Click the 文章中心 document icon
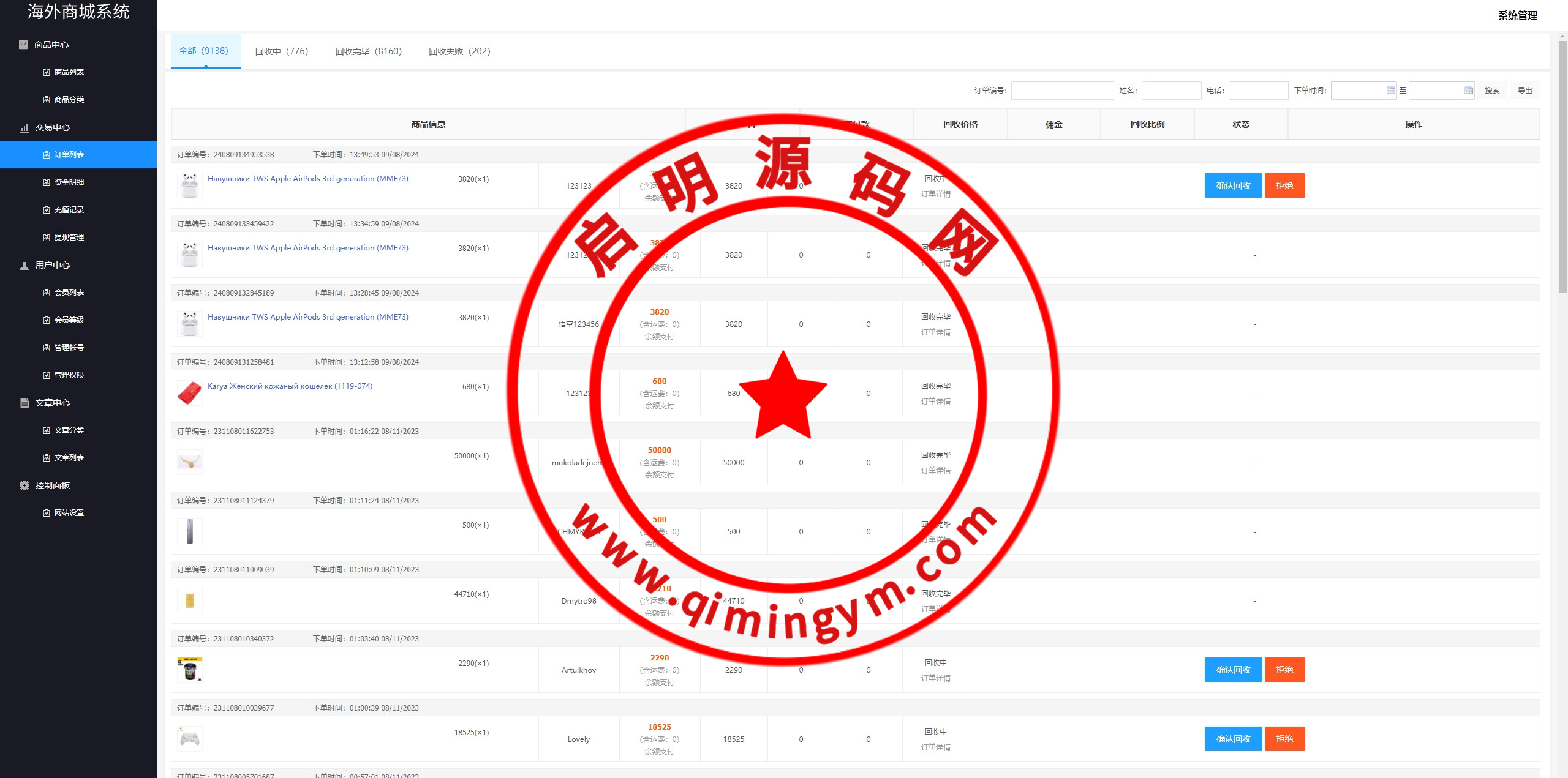This screenshot has height=778, width=1568. pyautogui.click(x=24, y=403)
